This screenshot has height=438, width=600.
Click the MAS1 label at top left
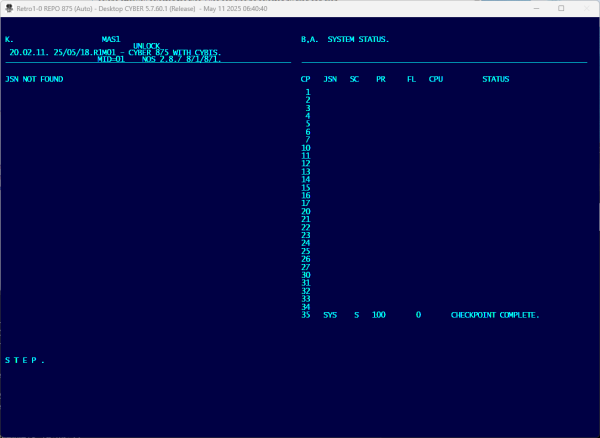tap(111, 40)
